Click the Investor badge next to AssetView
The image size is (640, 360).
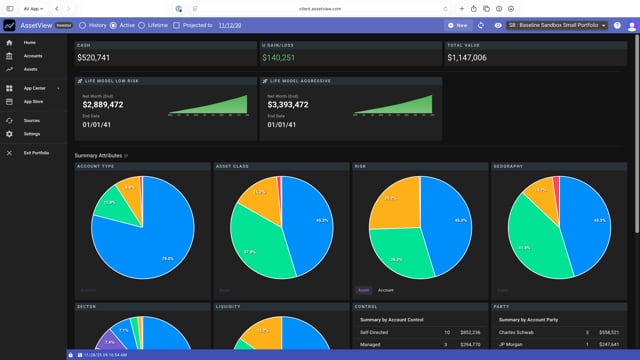click(x=64, y=25)
